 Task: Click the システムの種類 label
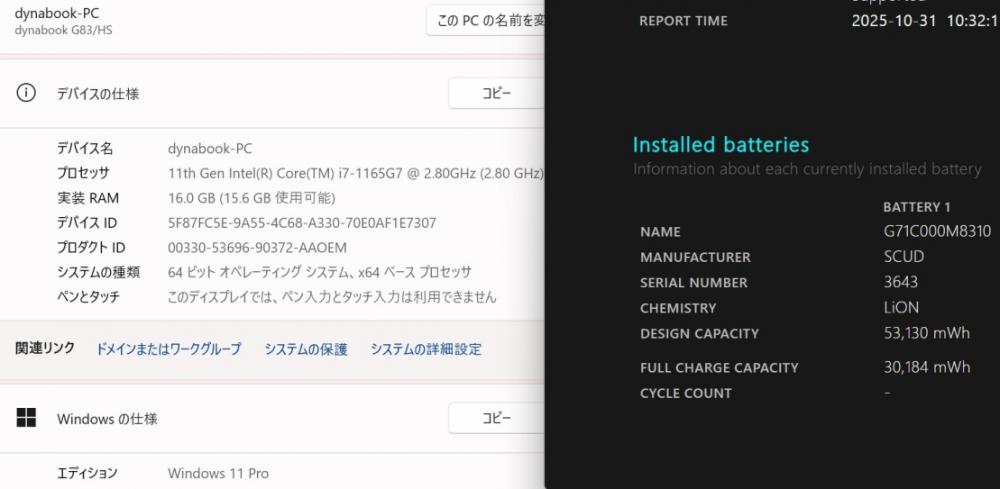[98, 272]
